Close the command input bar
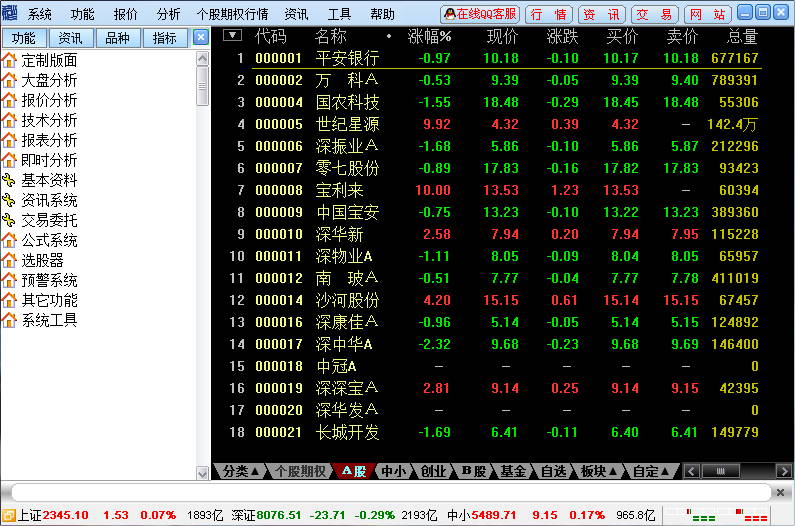Image resolution: width=795 pixels, height=526 pixels. 780,492
